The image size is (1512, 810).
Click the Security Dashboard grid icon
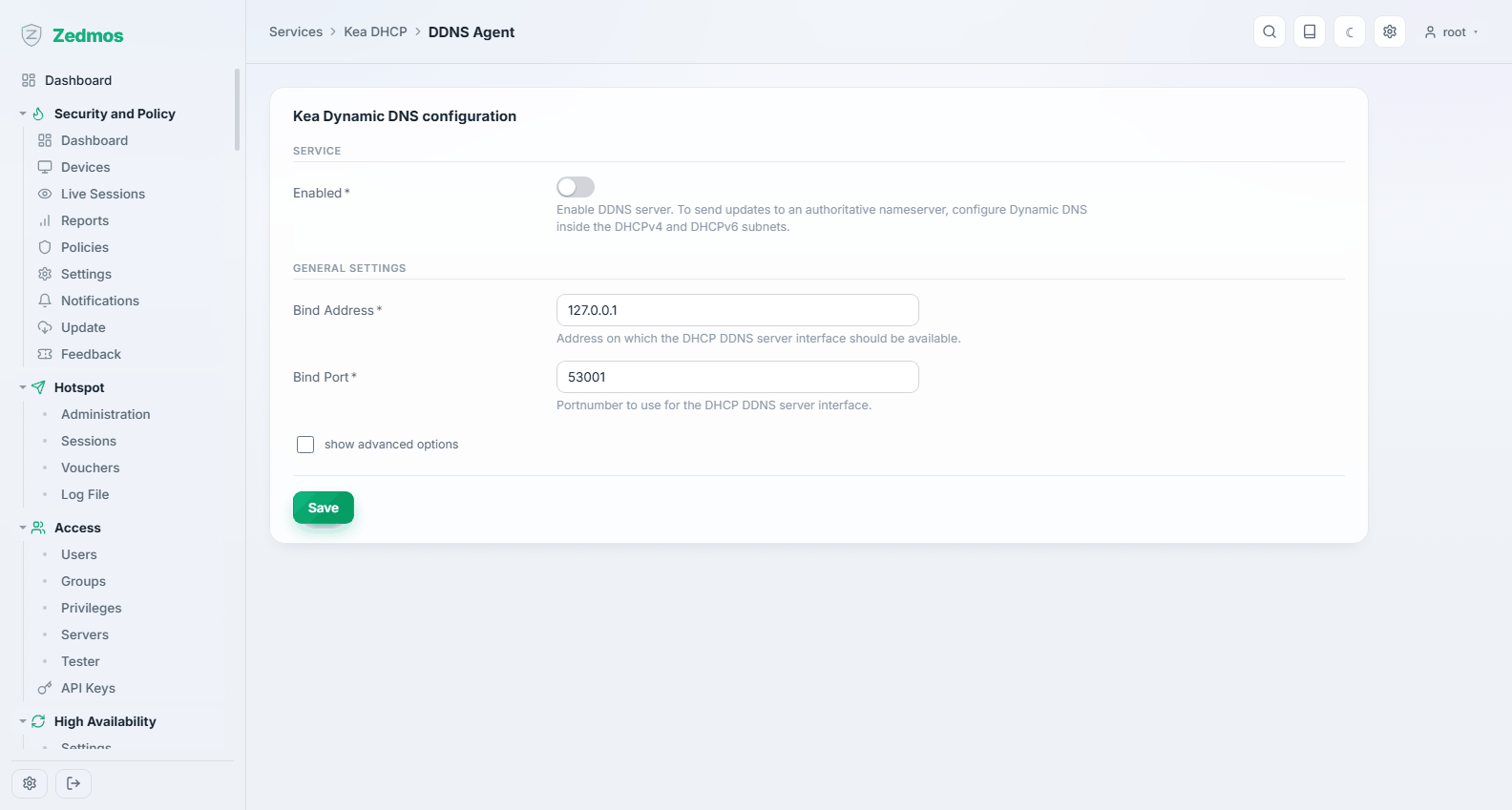tap(45, 140)
